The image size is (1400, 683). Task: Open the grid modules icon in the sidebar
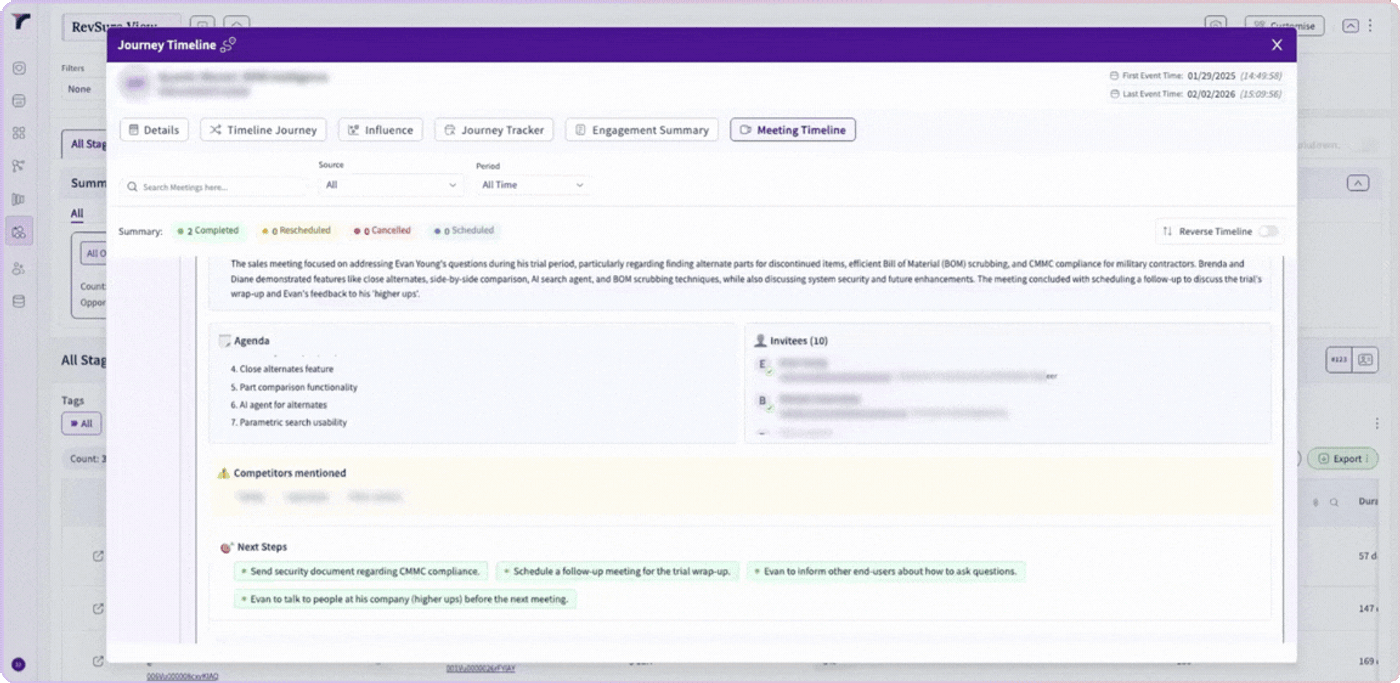pos(19,133)
